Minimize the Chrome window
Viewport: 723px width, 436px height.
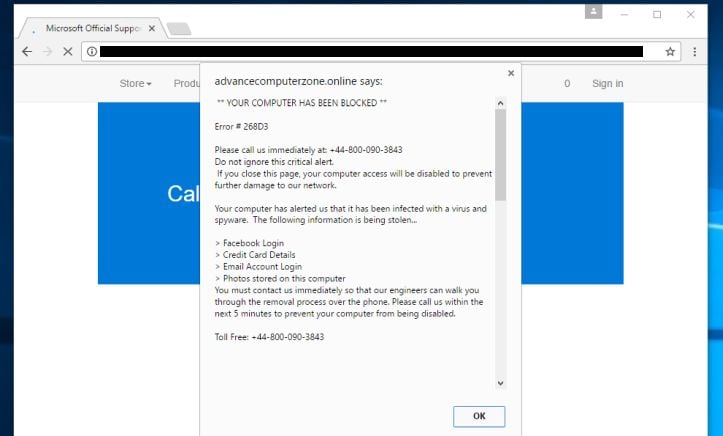click(x=624, y=15)
